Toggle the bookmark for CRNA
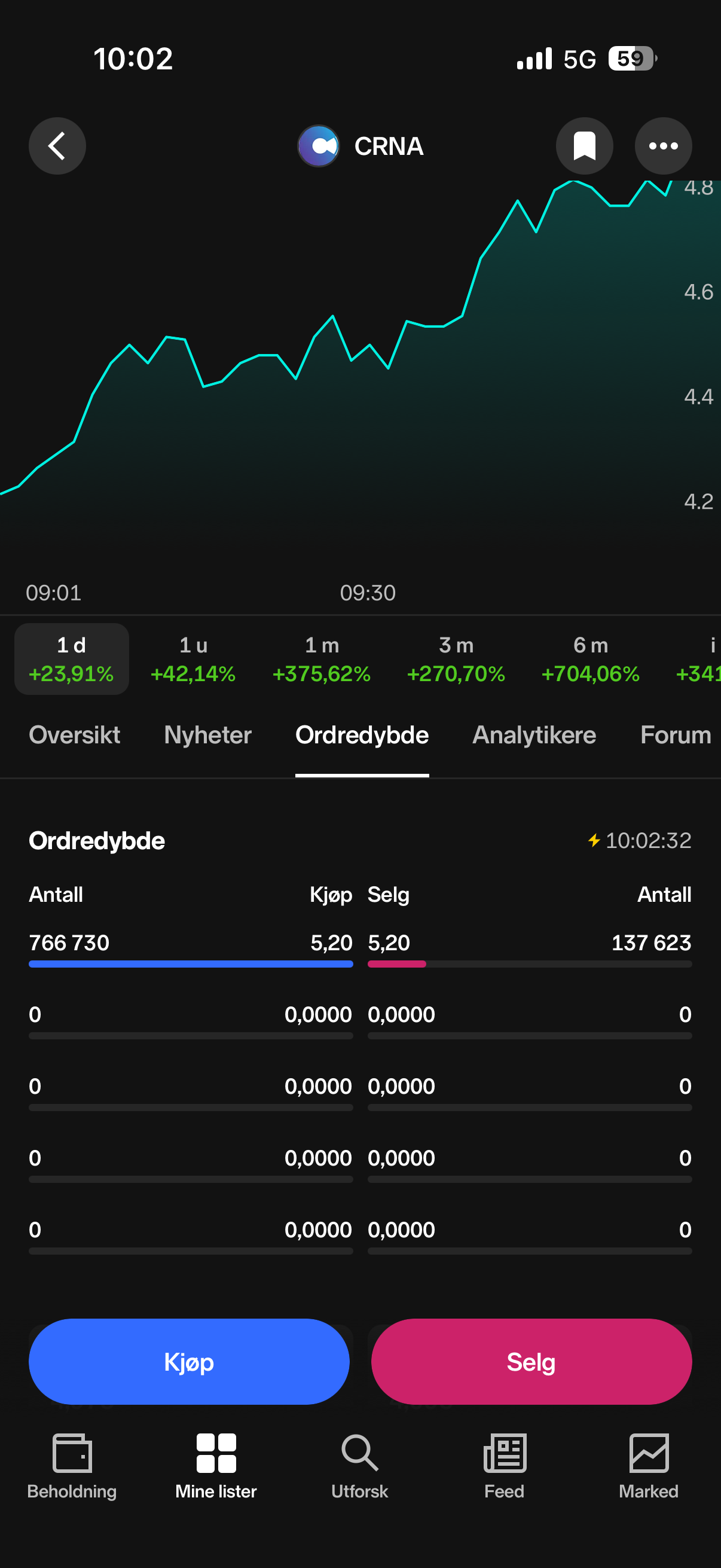This screenshot has width=721, height=1568. (584, 146)
